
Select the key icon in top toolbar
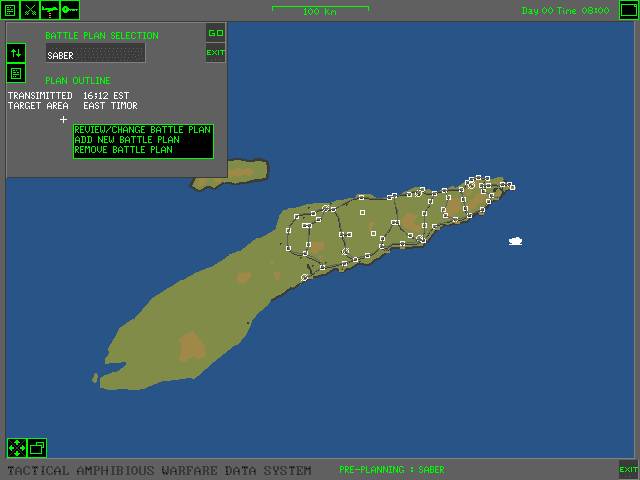coord(70,10)
